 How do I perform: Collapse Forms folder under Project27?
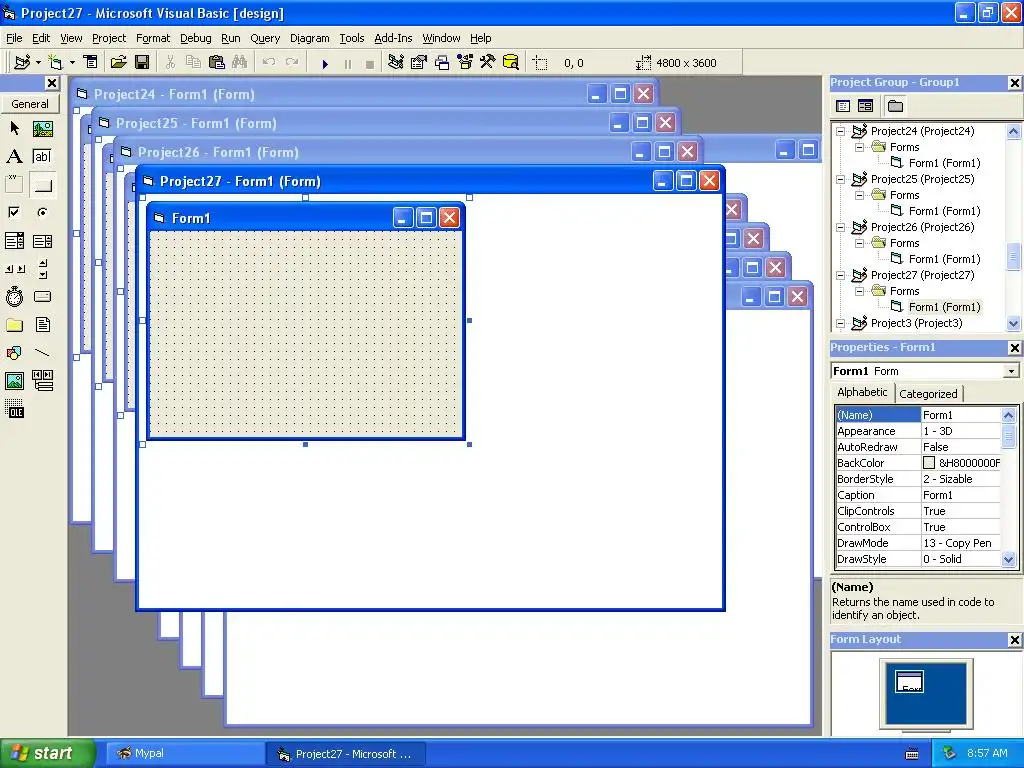tap(860, 291)
